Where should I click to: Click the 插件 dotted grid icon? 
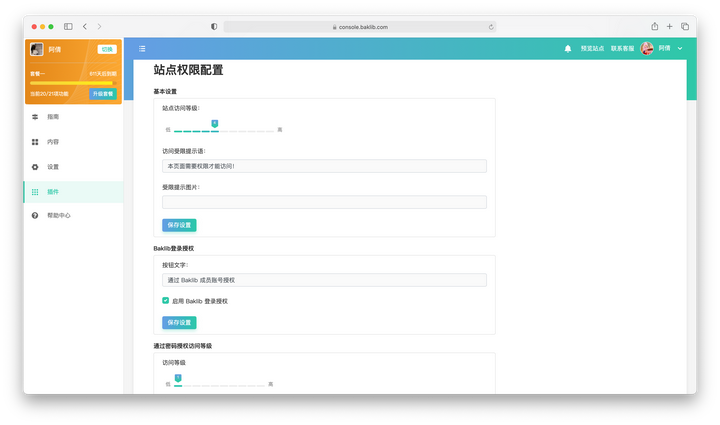(x=35, y=192)
